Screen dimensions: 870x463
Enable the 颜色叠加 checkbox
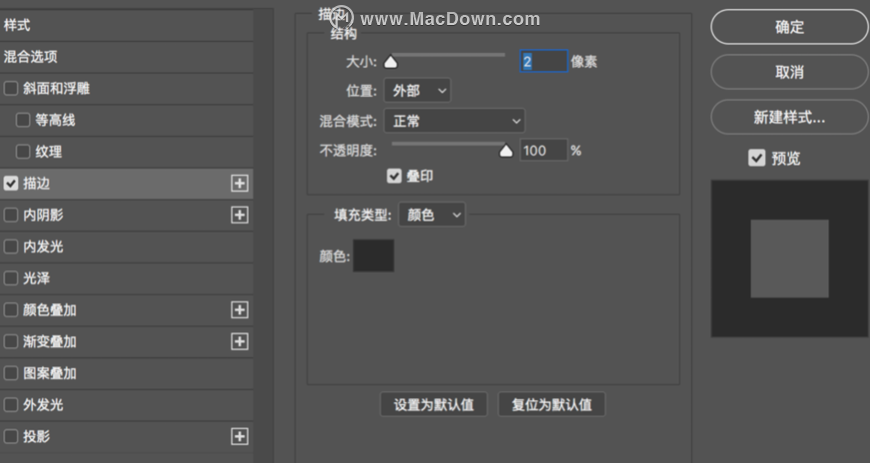(x=11, y=310)
